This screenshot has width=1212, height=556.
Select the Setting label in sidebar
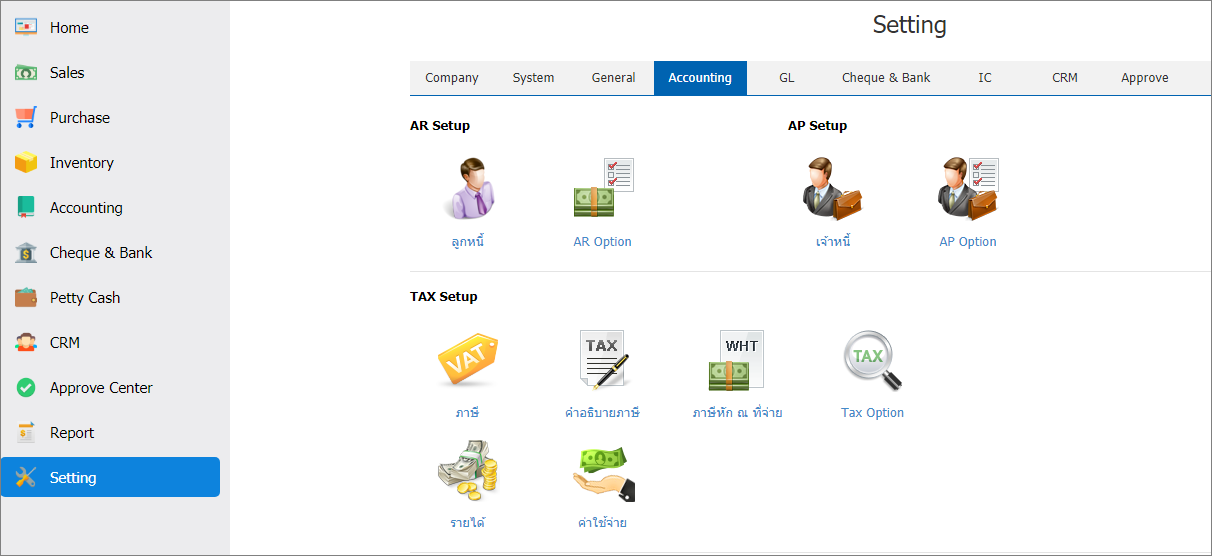[73, 478]
